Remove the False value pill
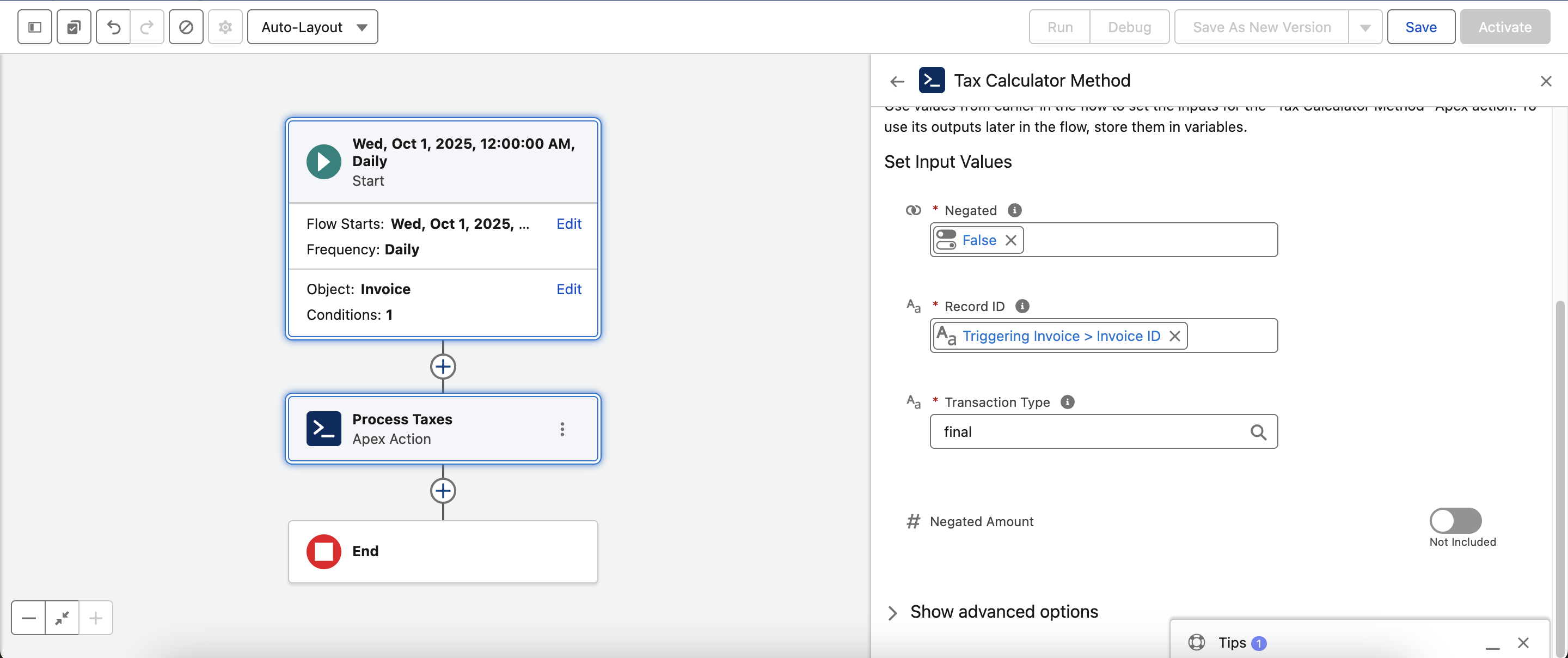This screenshot has height=658, width=1568. point(1010,240)
